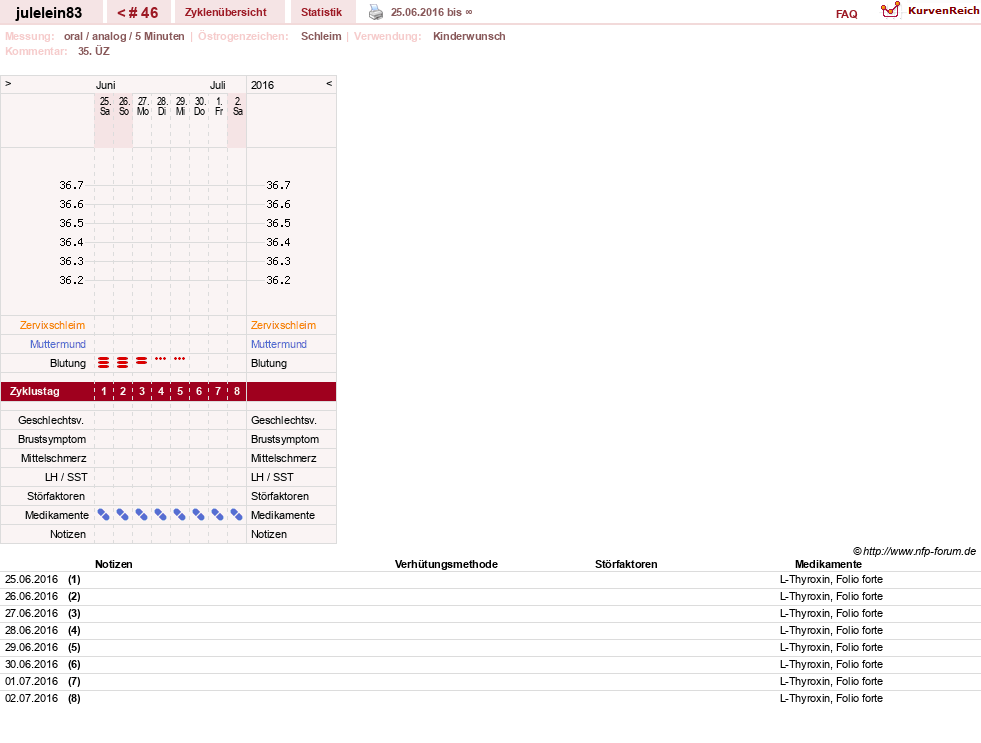The image size is (981, 743).
Task: Click the right 36.2 temperature label
Action: tap(278, 280)
